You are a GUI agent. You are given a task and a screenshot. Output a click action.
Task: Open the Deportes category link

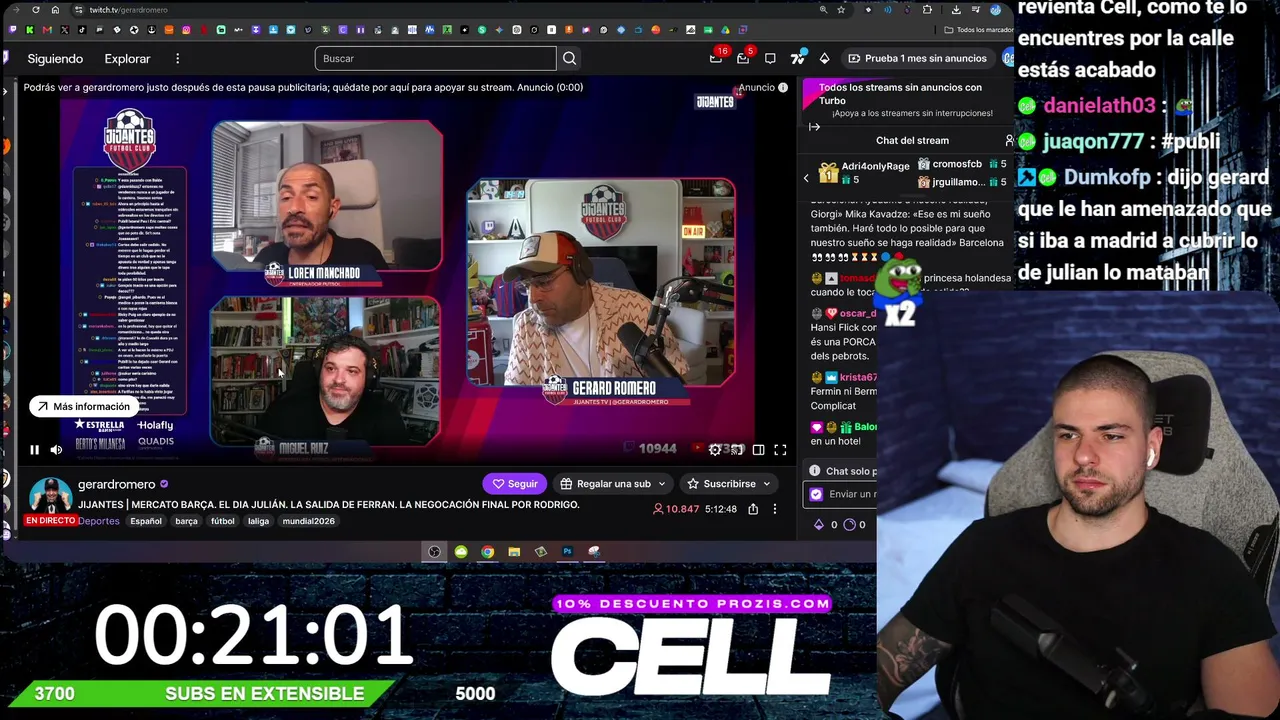[x=99, y=521]
